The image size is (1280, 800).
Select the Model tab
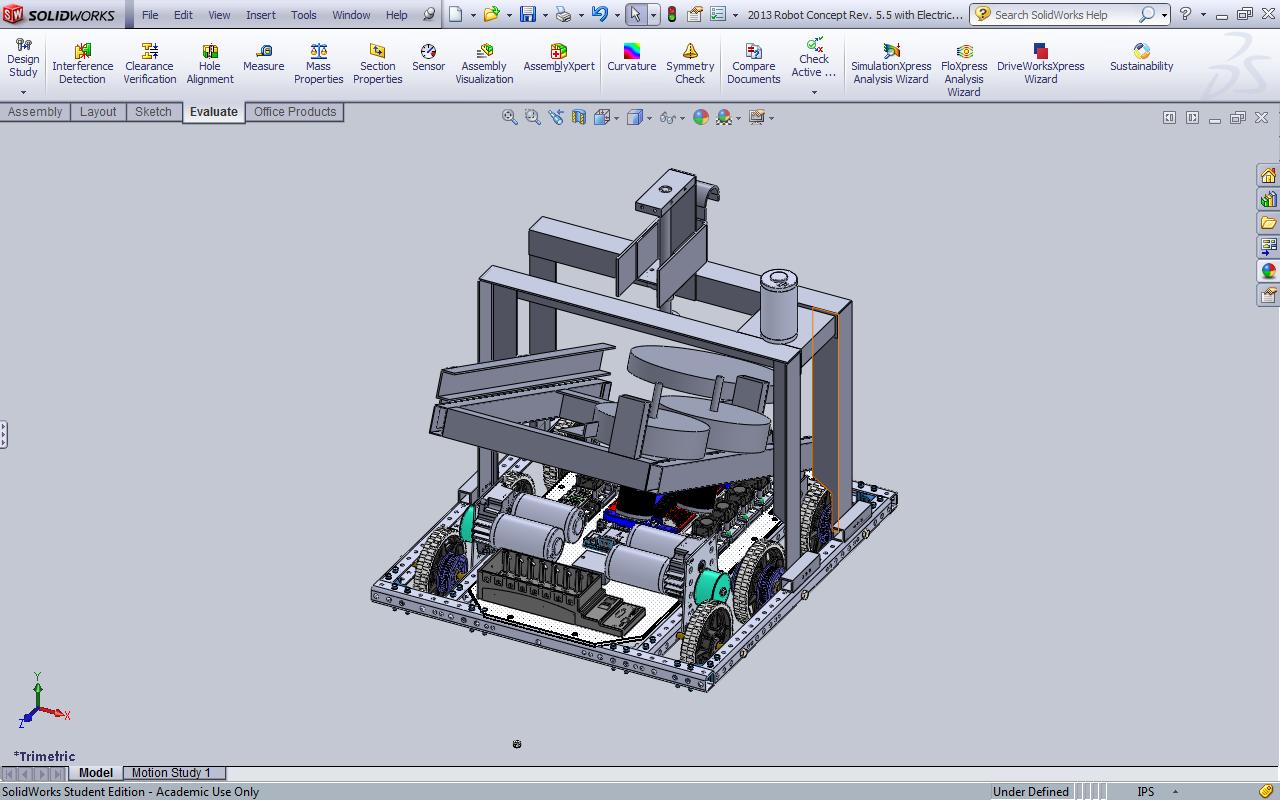[x=96, y=772]
